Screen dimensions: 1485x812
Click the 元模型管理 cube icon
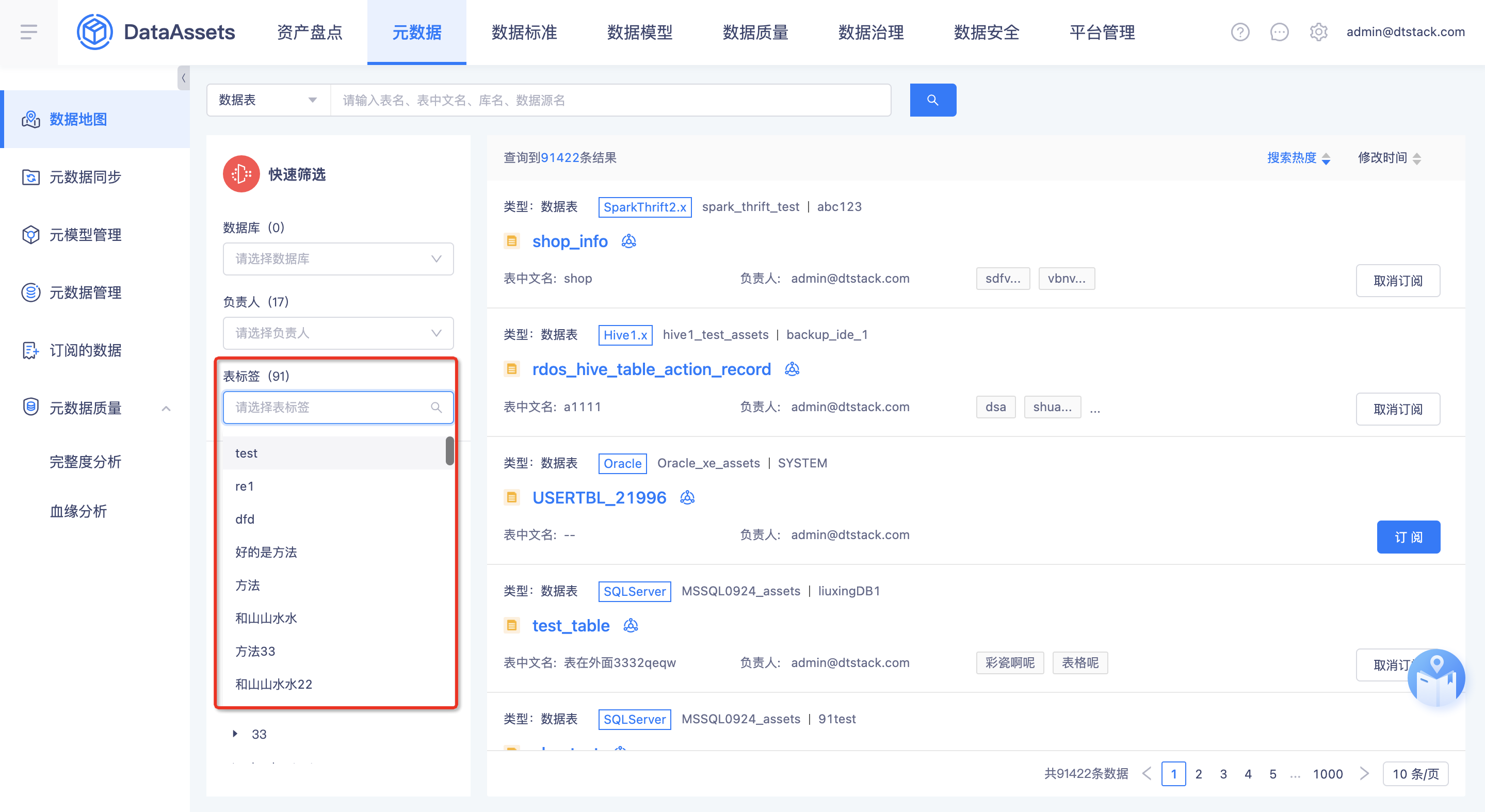[30, 235]
